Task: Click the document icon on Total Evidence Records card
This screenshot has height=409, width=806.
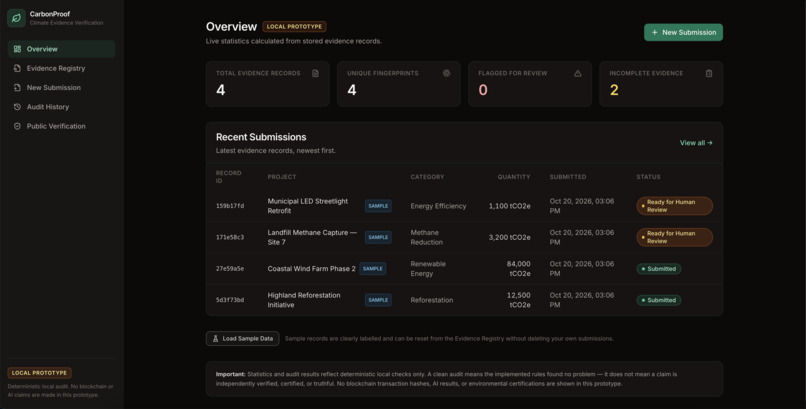Action: click(x=316, y=73)
